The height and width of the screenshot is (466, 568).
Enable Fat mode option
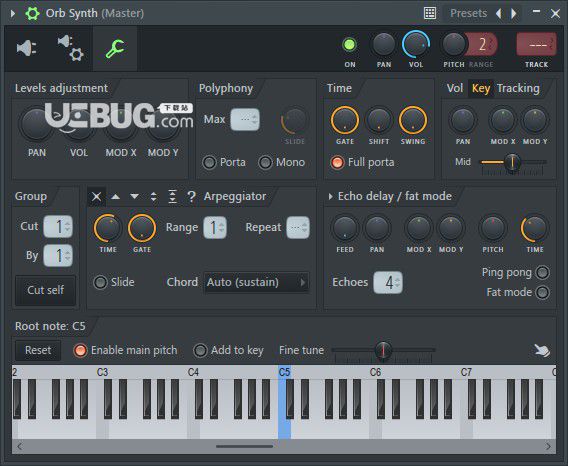(x=542, y=292)
